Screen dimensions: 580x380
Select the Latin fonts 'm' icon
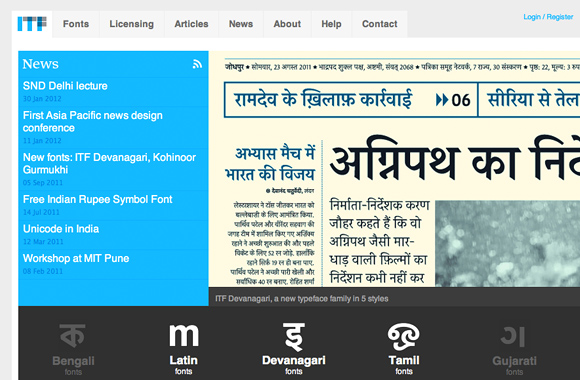pyautogui.click(x=183, y=335)
